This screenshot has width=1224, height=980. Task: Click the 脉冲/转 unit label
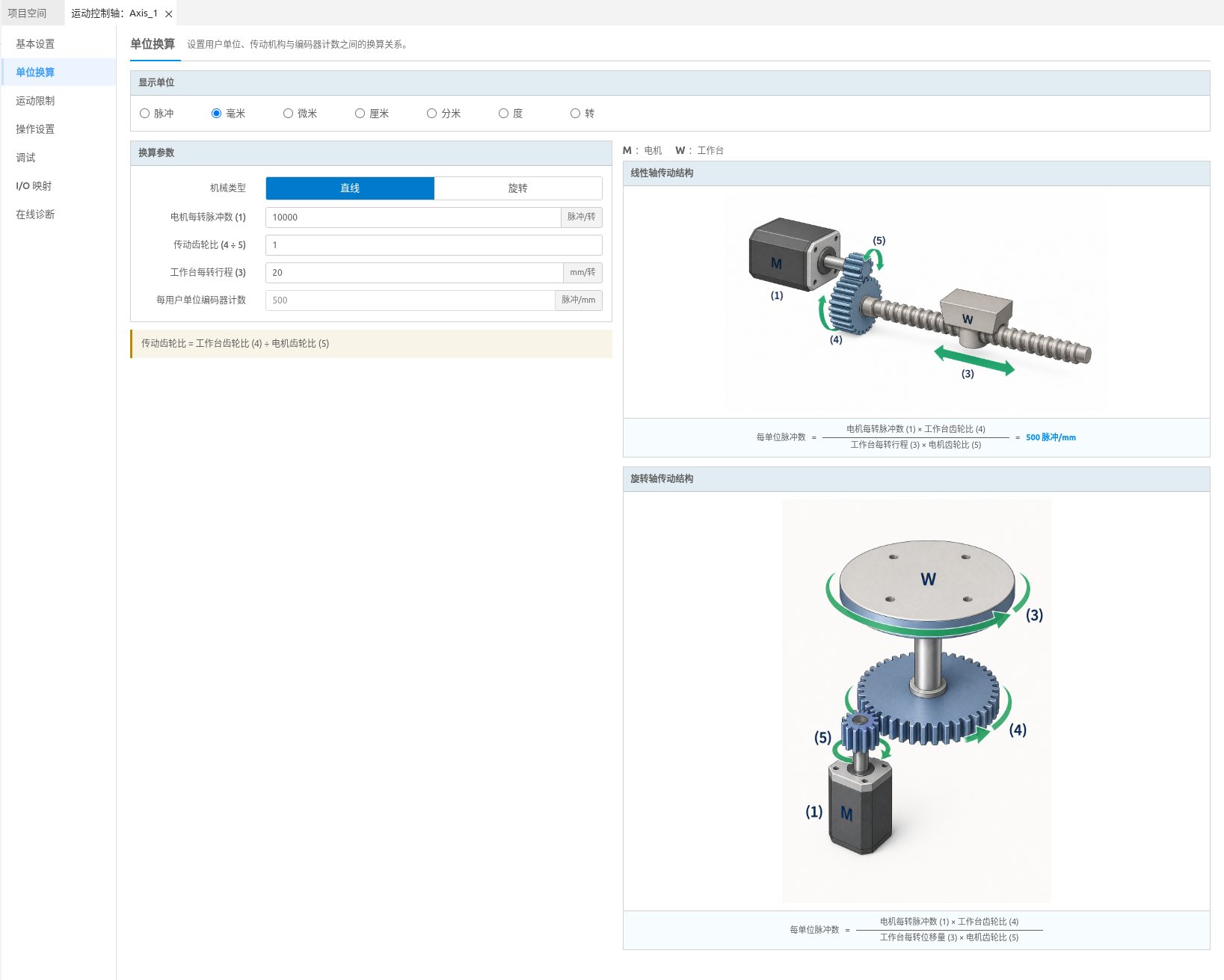[x=582, y=218]
